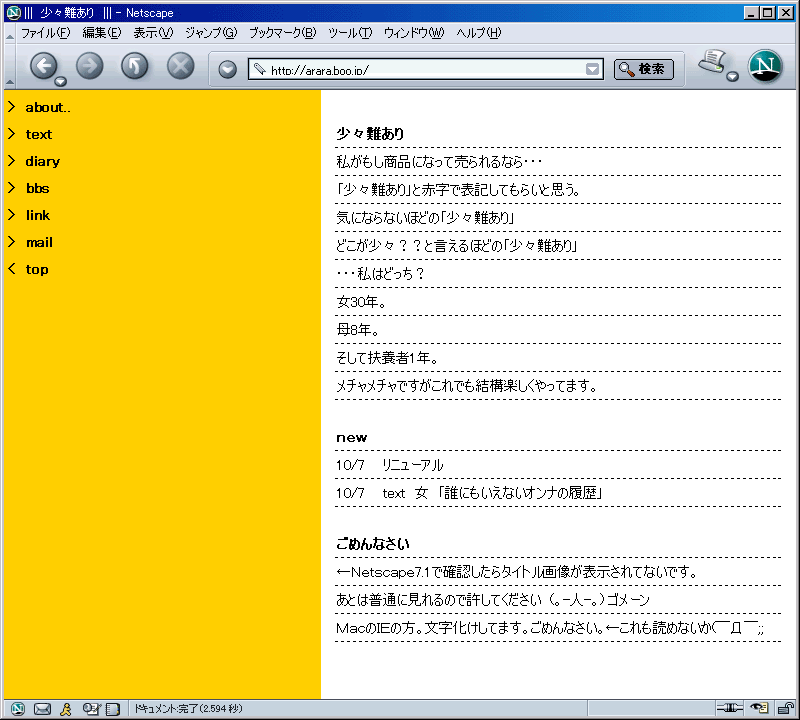This screenshot has width=800, height=720.
Task: Open Composer icon in status bar
Action: [x=92, y=709]
